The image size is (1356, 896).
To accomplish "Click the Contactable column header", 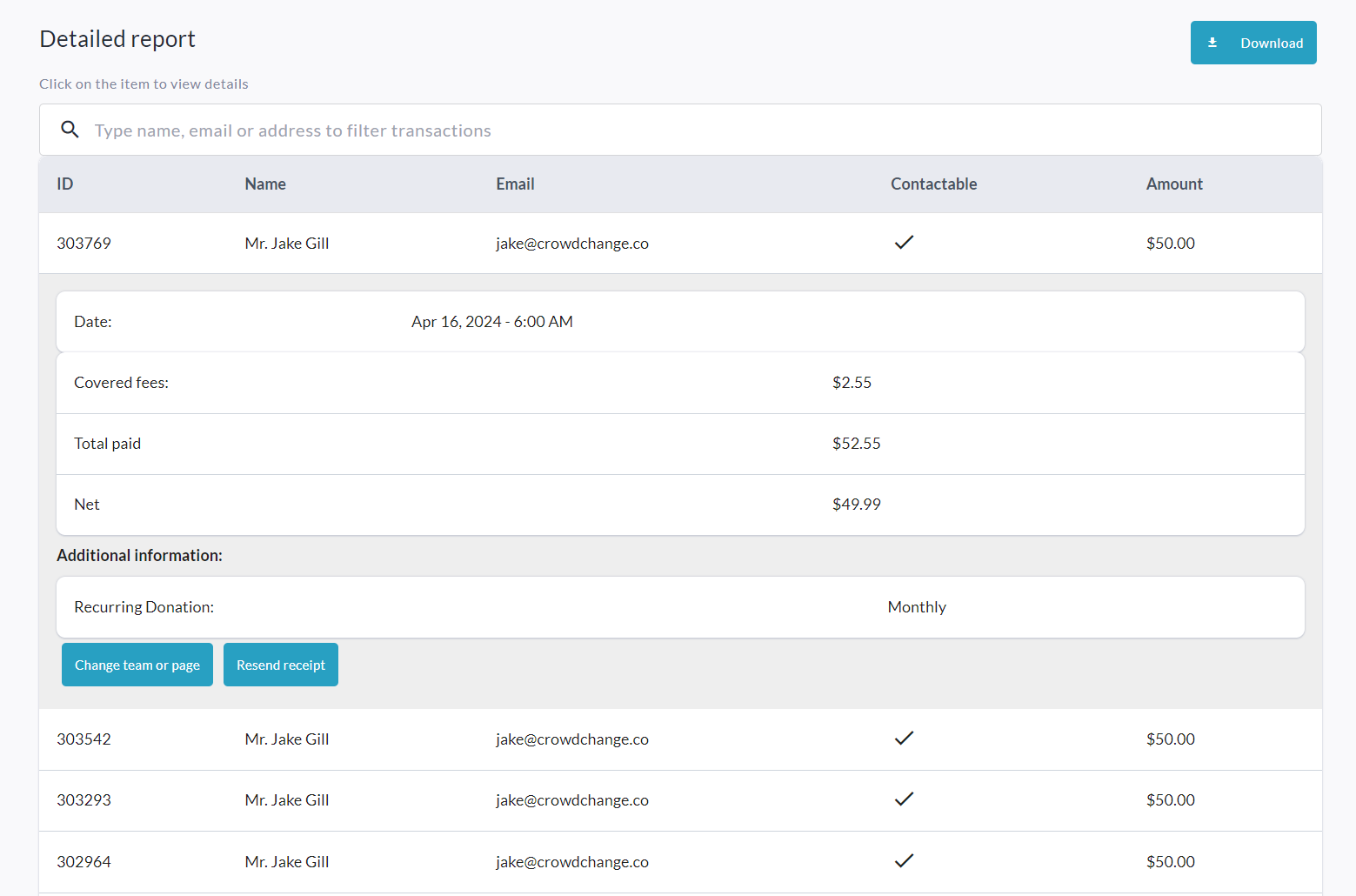I will pos(933,184).
